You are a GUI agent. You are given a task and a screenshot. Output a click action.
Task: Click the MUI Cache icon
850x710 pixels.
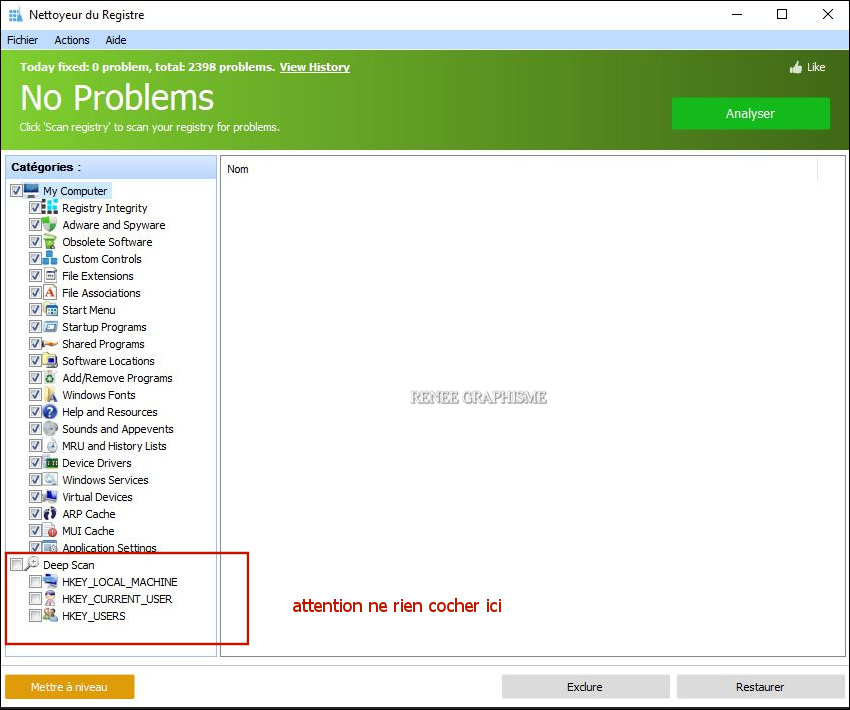coord(50,531)
